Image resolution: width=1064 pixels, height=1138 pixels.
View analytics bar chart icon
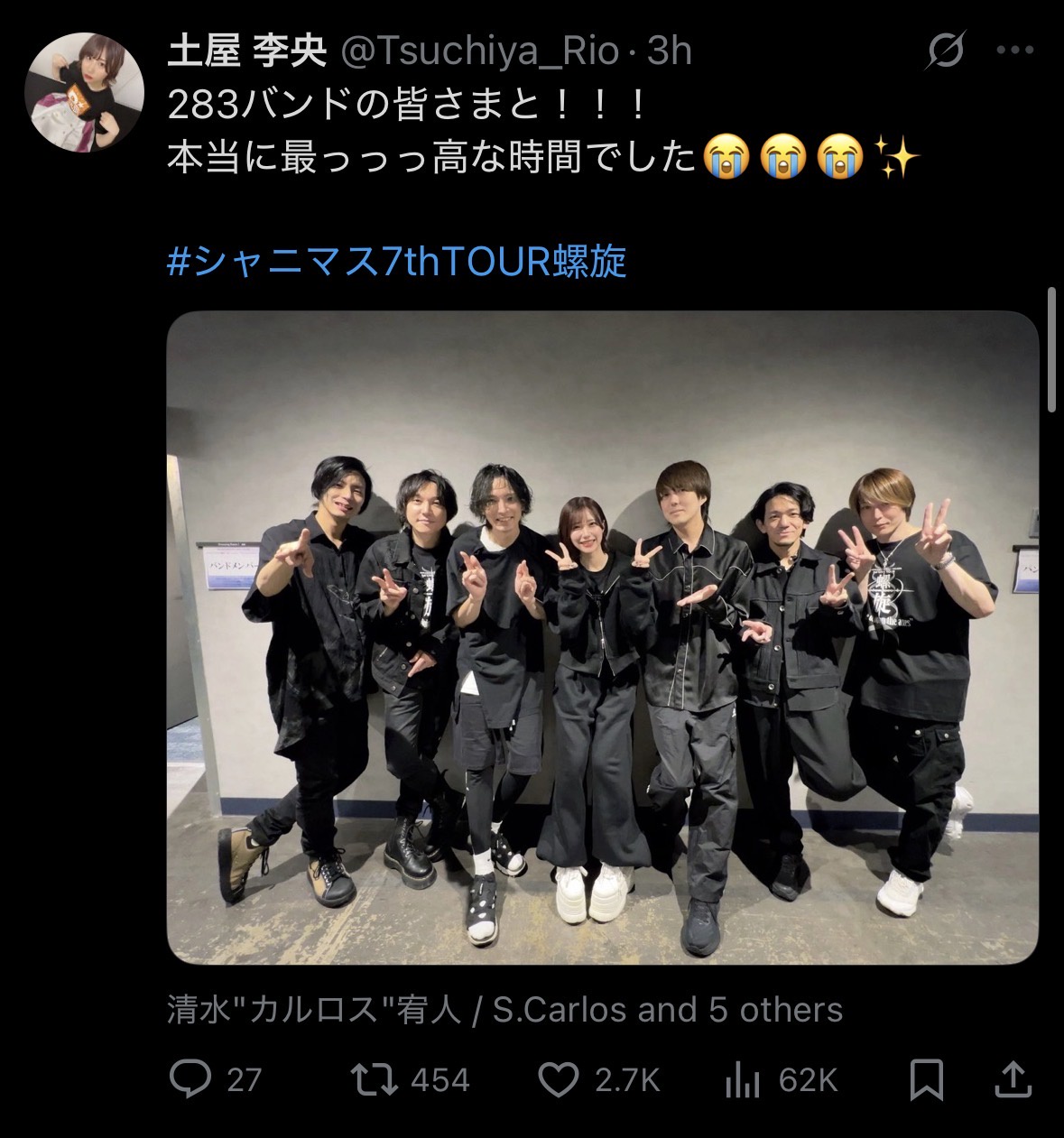742,1079
